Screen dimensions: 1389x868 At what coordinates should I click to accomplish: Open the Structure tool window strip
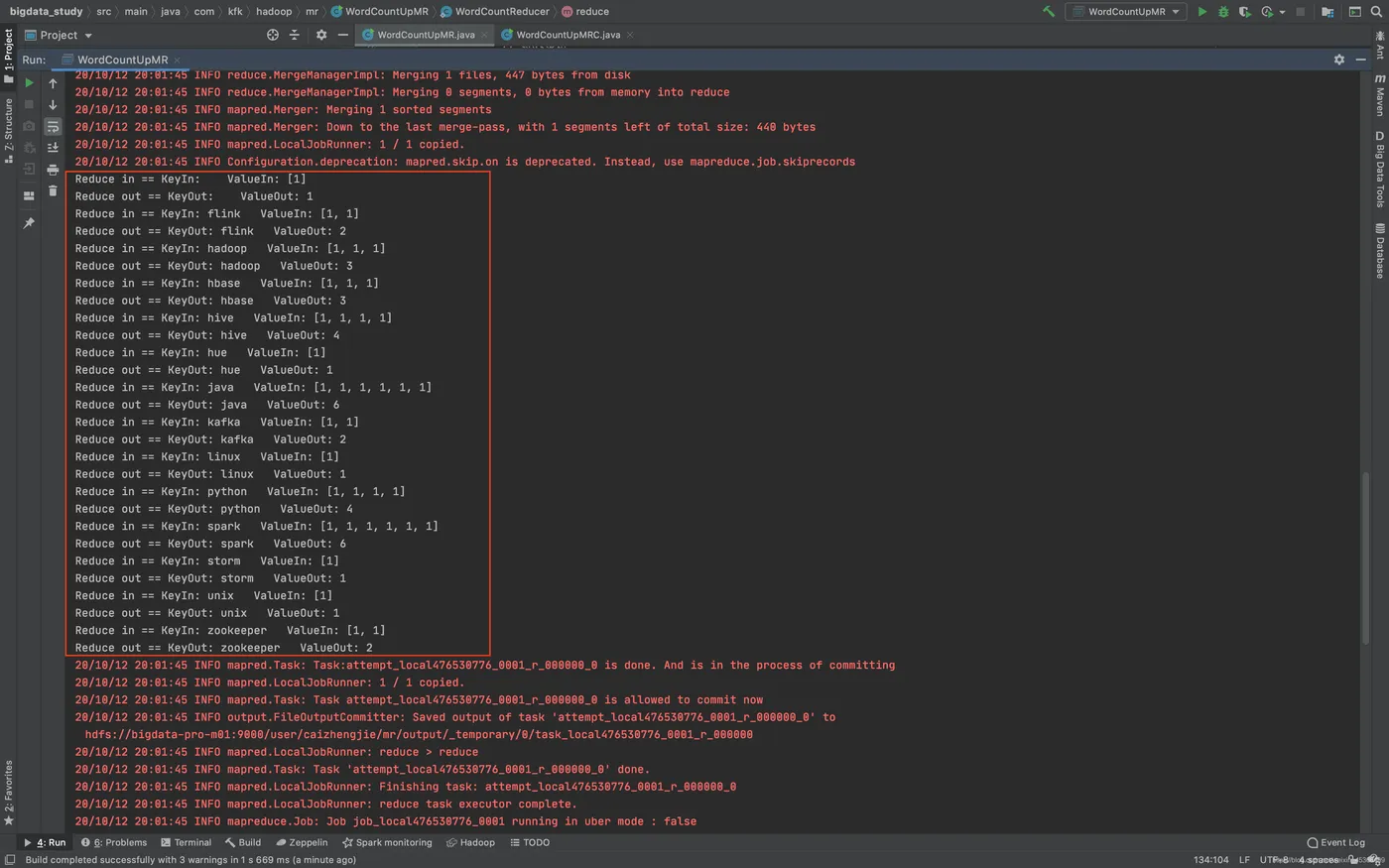tap(8, 131)
